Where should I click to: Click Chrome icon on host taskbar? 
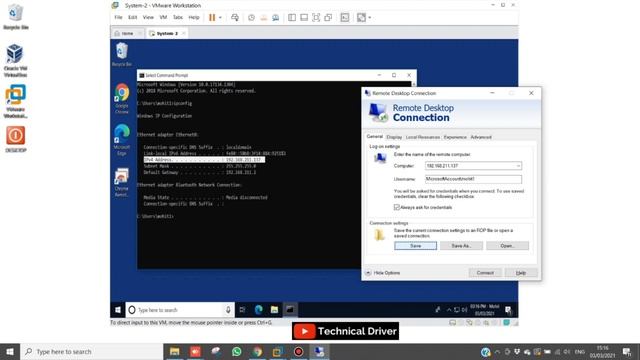click(257, 351)
